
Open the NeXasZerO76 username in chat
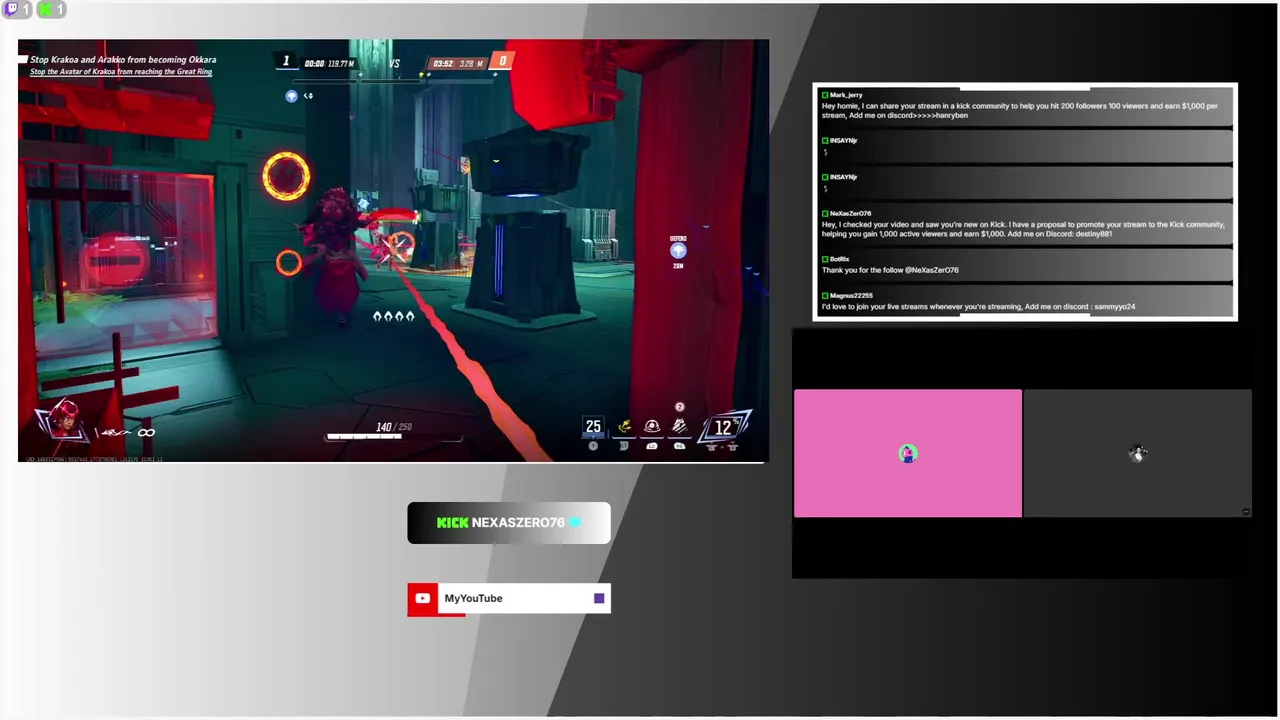(850, 213)
